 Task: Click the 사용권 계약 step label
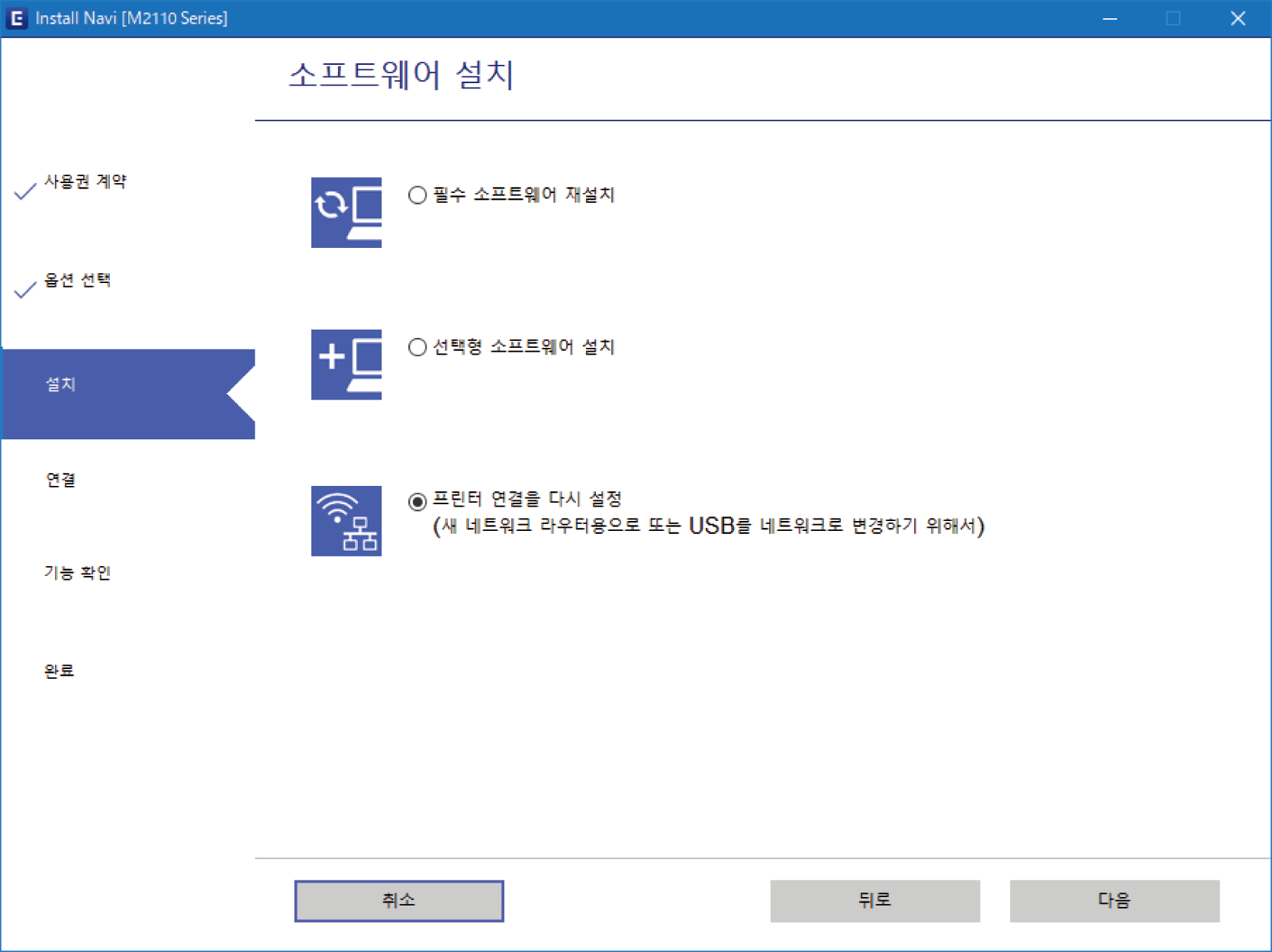[85, 182]
